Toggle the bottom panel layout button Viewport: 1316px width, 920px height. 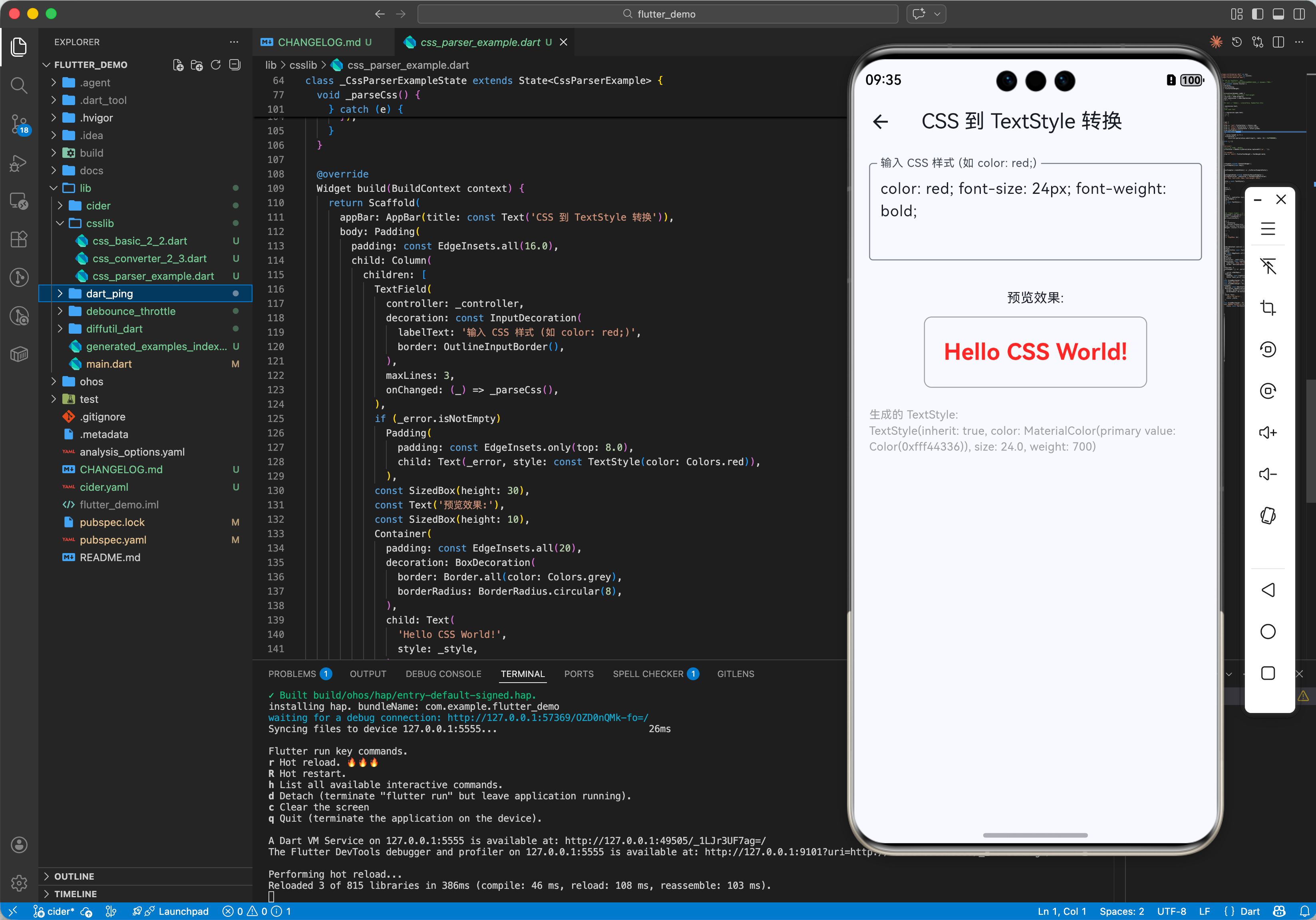[1278, 14]
